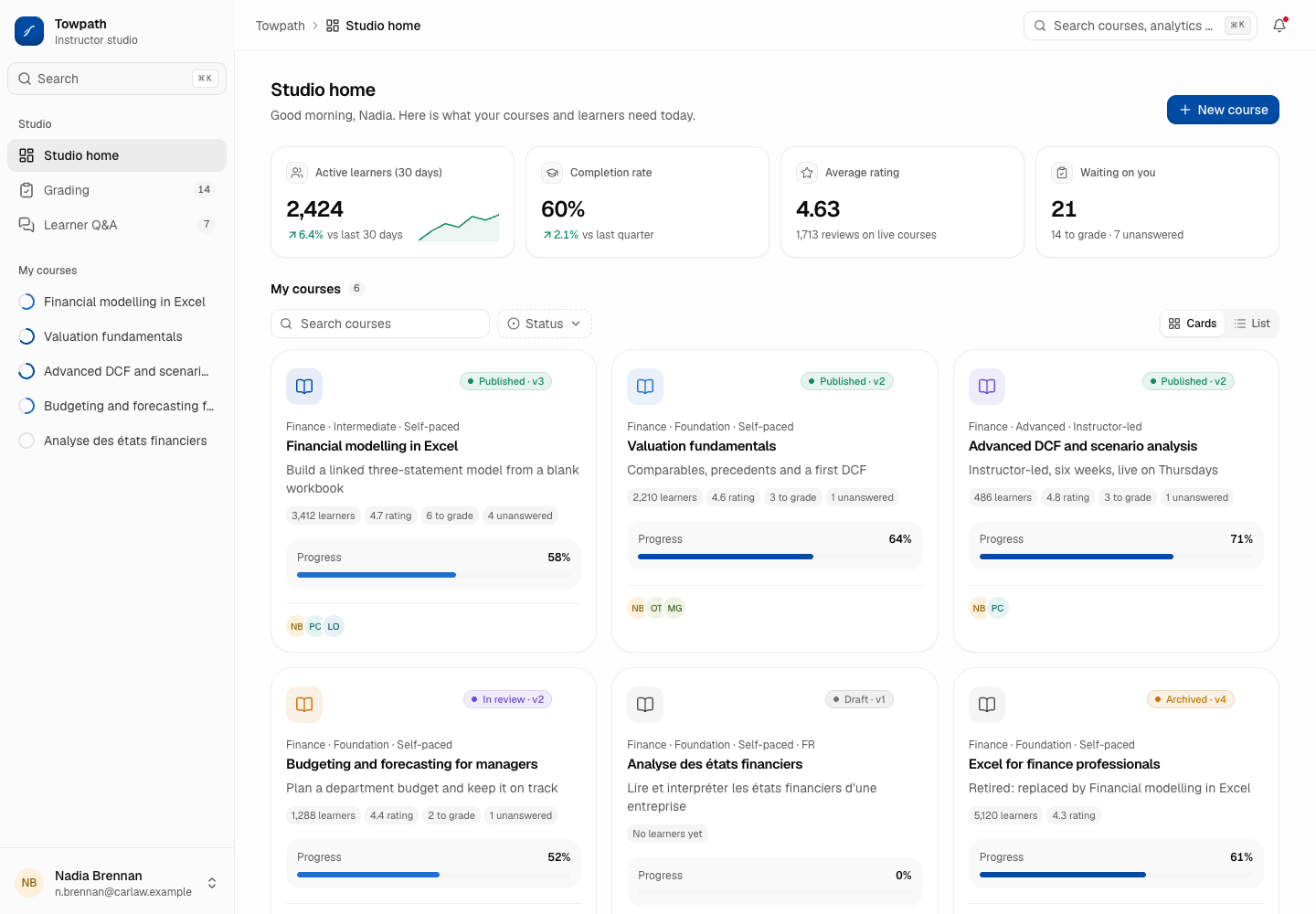Click the sidebar Search box
The image size is (1316, 914).
coord(117,79)
